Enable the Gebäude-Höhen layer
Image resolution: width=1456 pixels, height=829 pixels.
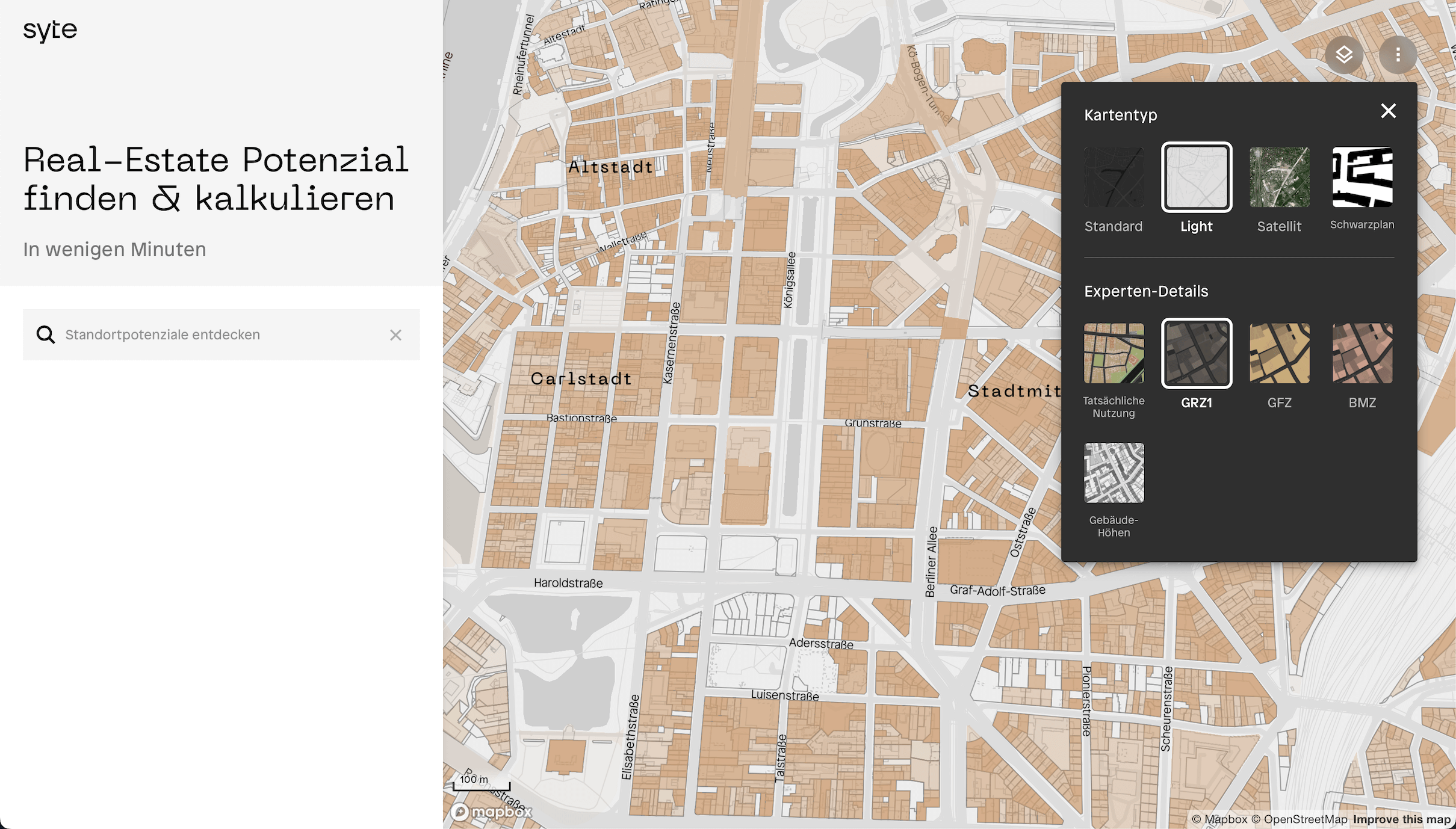[1114, 473]
